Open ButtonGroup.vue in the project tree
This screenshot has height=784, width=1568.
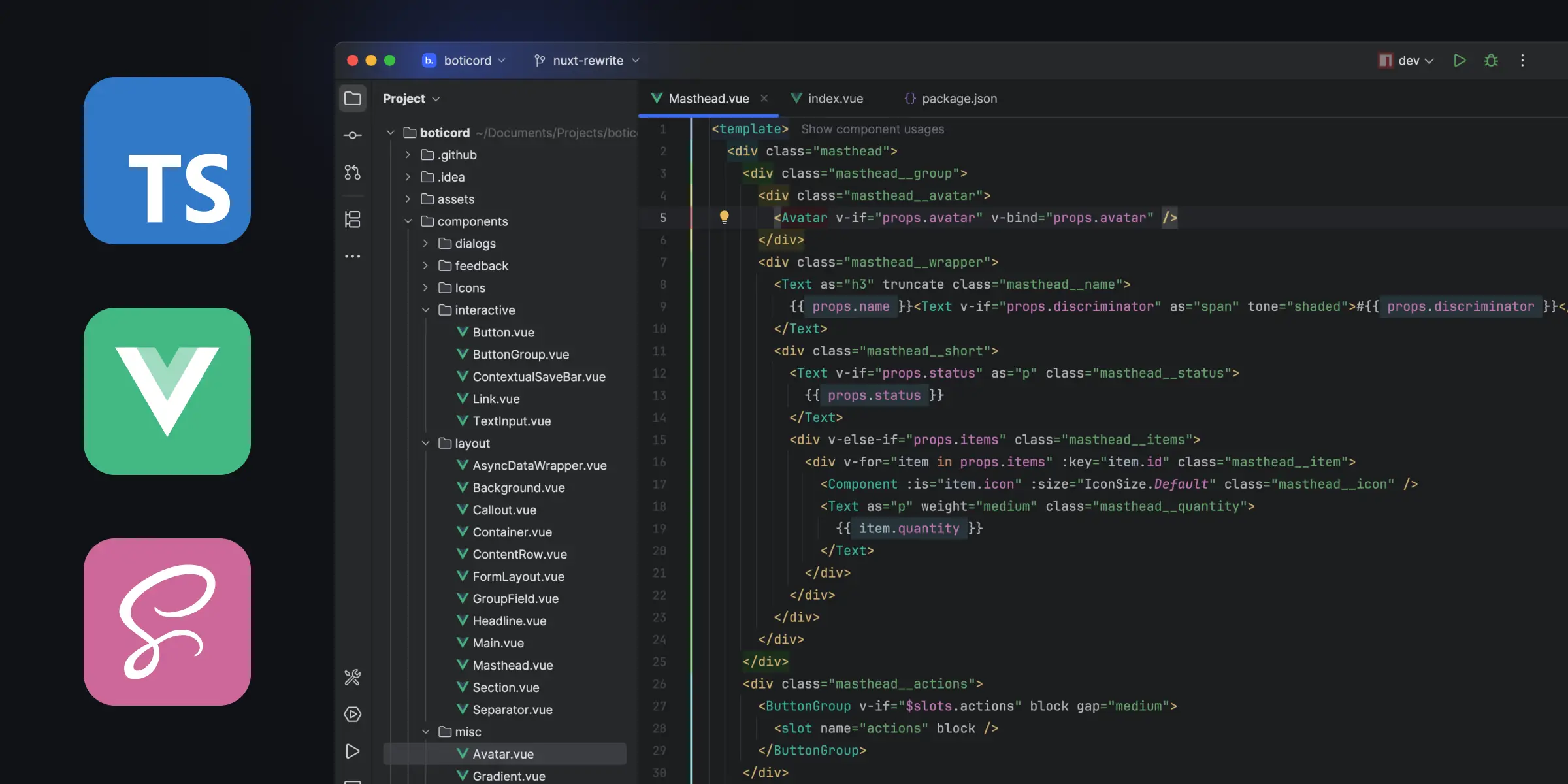(x=513, y=355)
